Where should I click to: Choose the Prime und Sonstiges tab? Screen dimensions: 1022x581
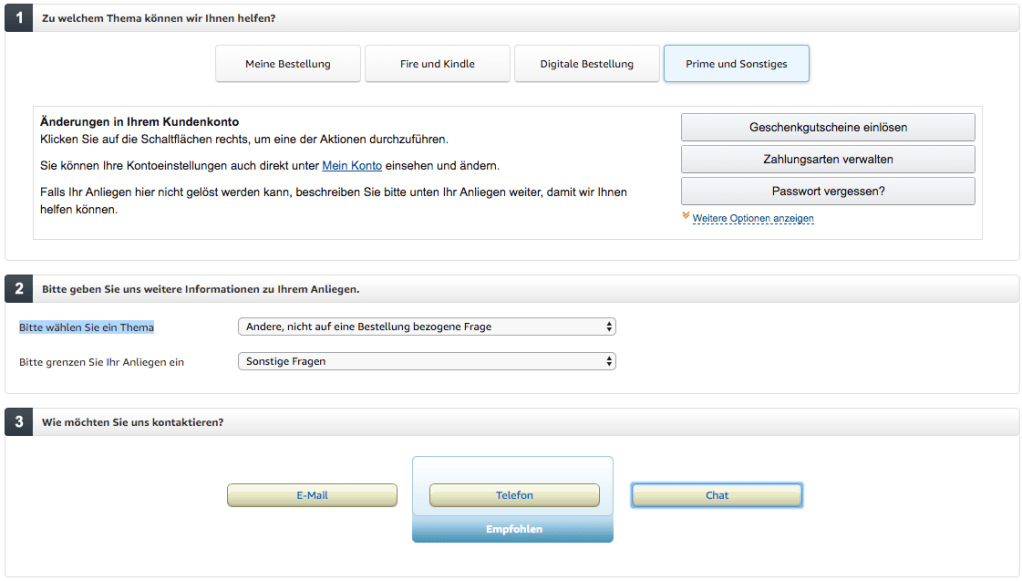click(x=736, y=64)
